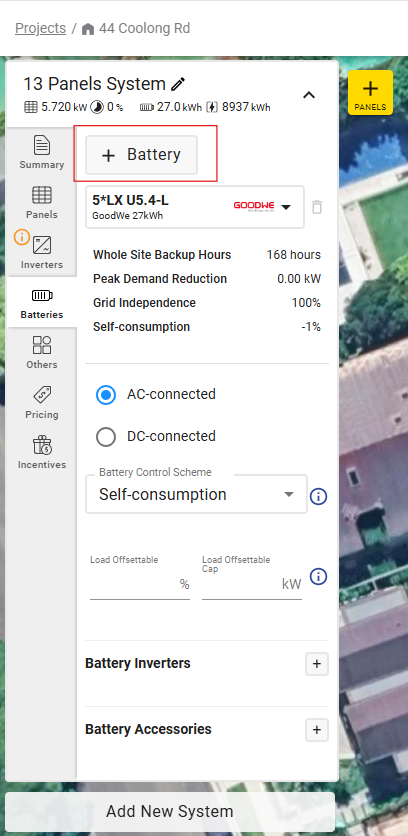408x836 pixels.
Task: Click the home icon in breadcrumb
Action: 88,29
